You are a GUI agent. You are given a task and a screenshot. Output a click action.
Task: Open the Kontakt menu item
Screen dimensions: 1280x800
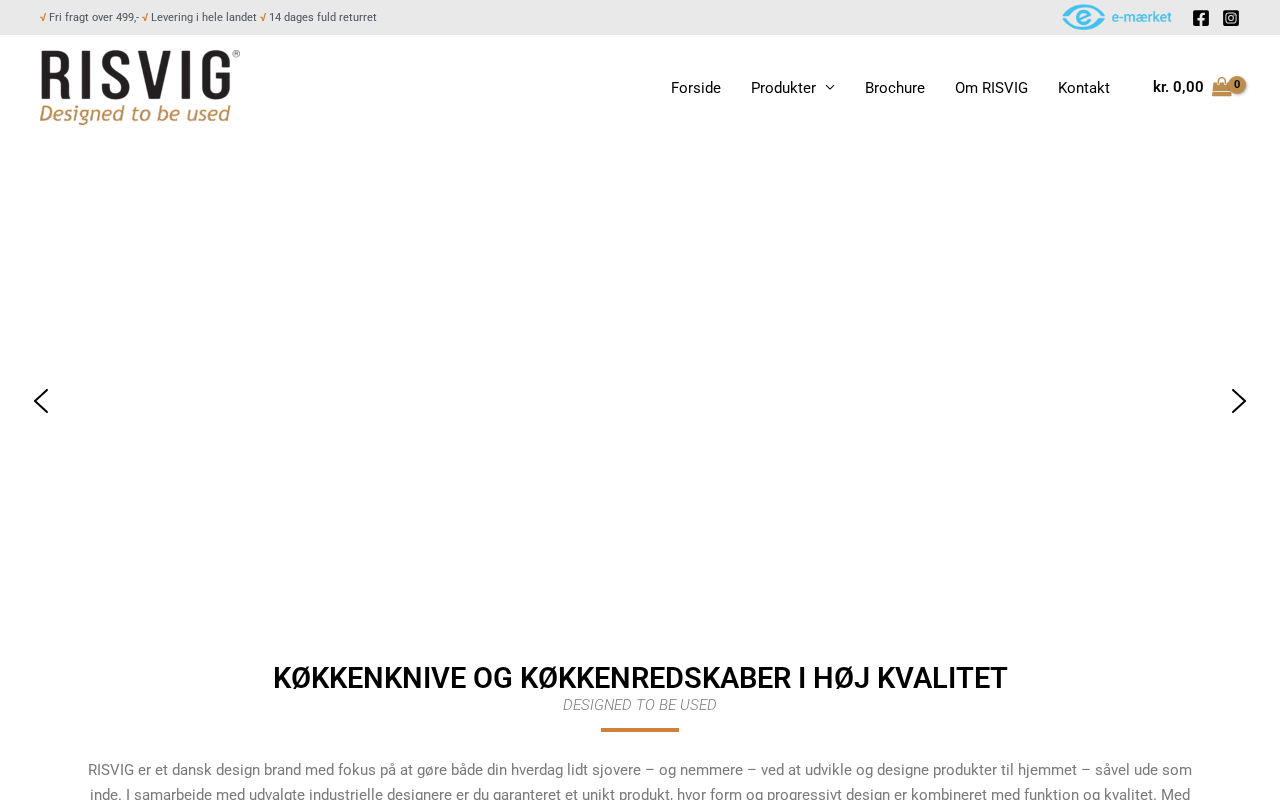1084,88
